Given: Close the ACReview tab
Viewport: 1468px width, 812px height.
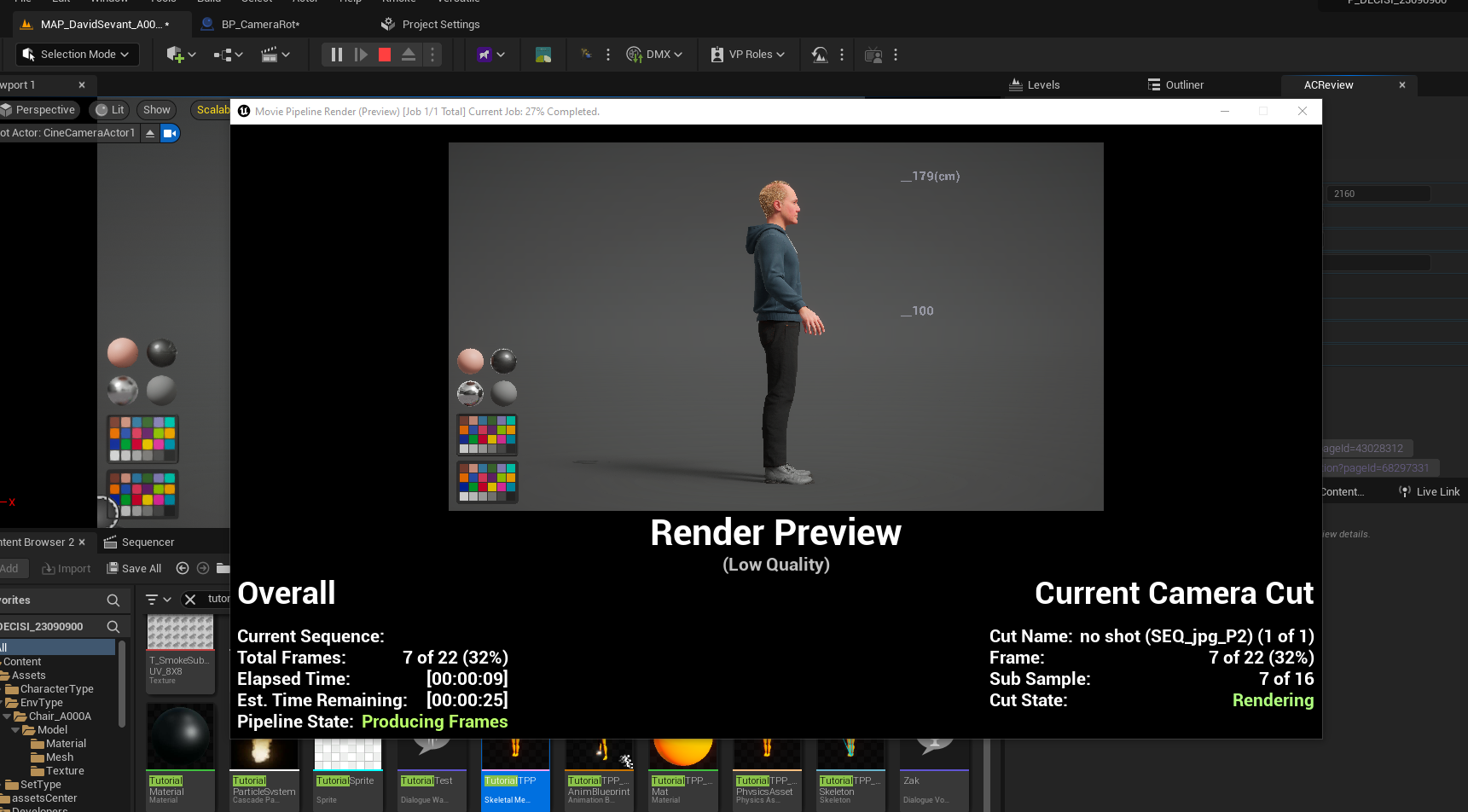Looking at the screenshot, I should 1402,85.
